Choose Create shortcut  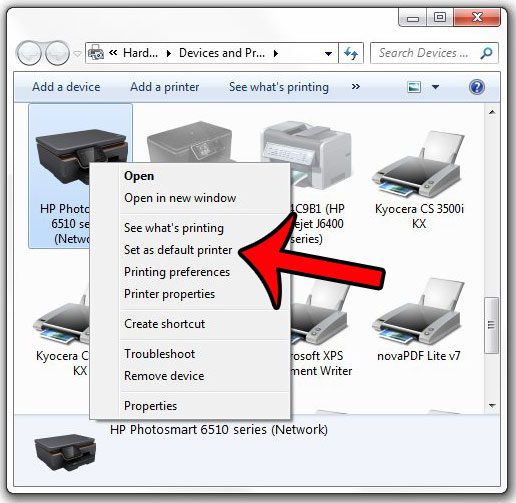(x=165, y=324)
